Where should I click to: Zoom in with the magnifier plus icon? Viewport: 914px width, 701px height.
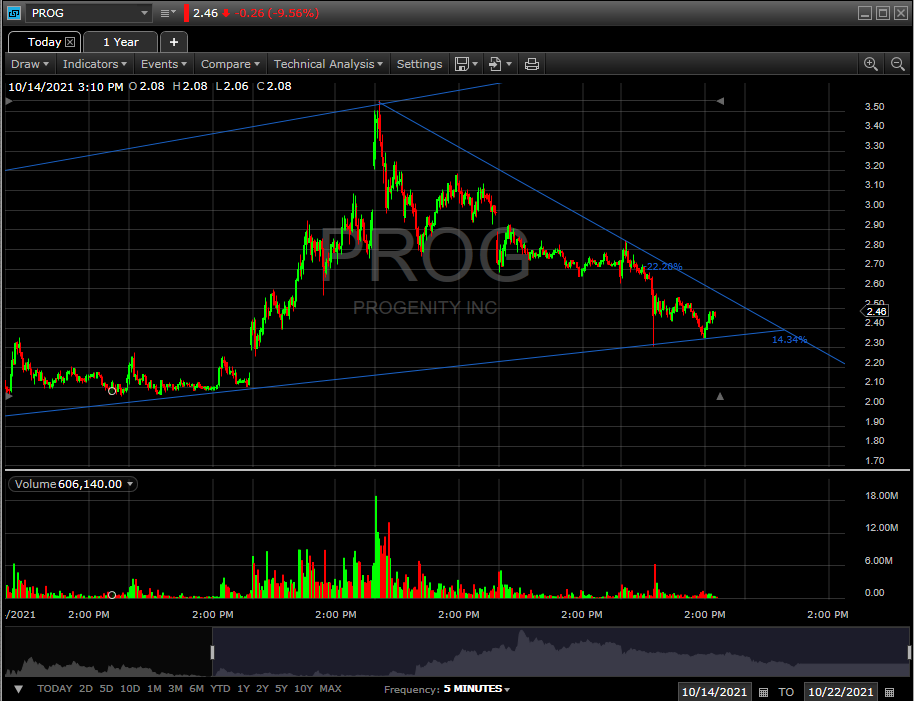tap(871, 64)
